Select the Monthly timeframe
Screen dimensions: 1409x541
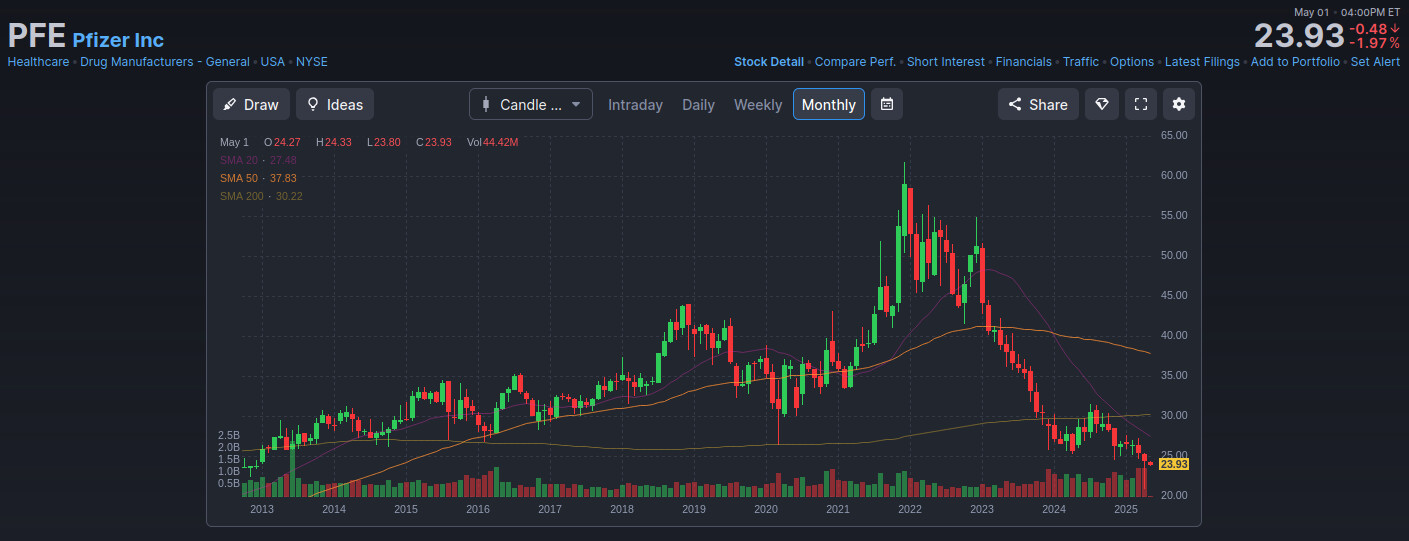(x=829, y=104)
